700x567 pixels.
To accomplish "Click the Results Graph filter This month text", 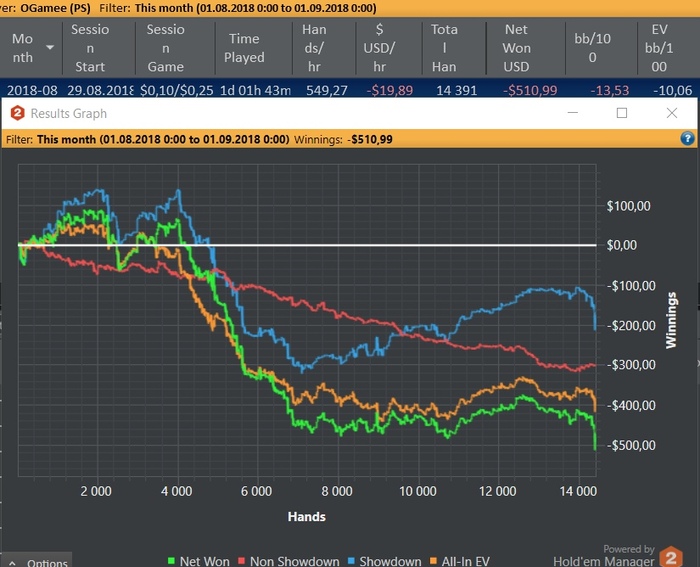I will (163, 139).
